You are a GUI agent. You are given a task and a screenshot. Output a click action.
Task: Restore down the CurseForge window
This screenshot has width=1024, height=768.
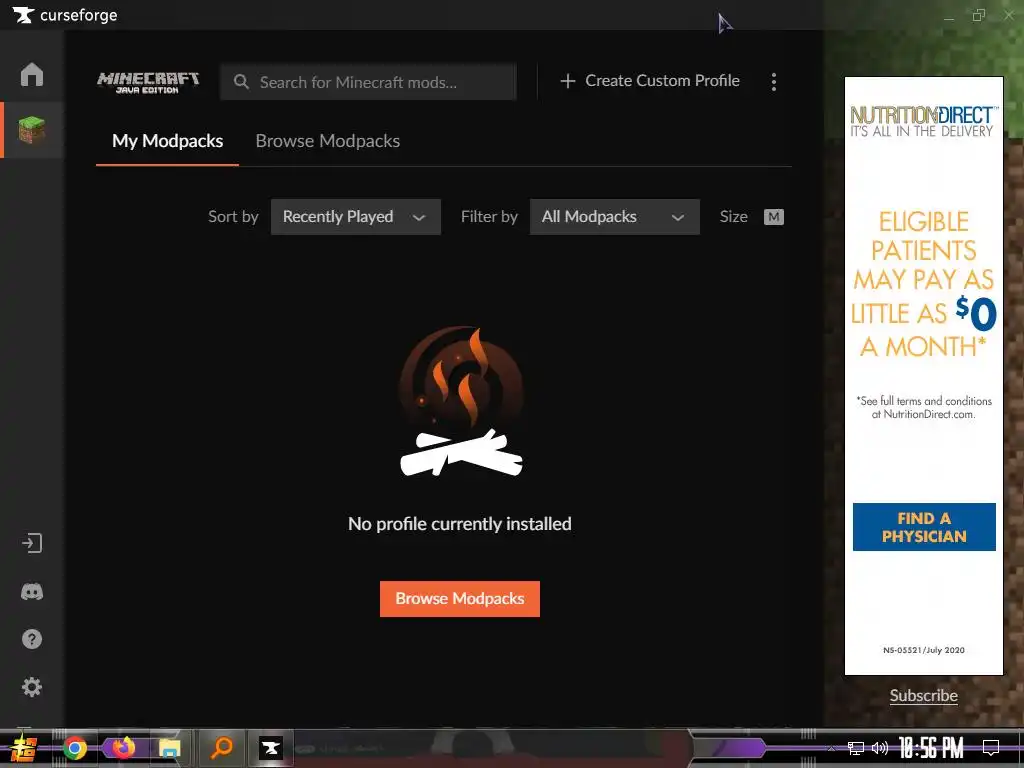[978, 15]
